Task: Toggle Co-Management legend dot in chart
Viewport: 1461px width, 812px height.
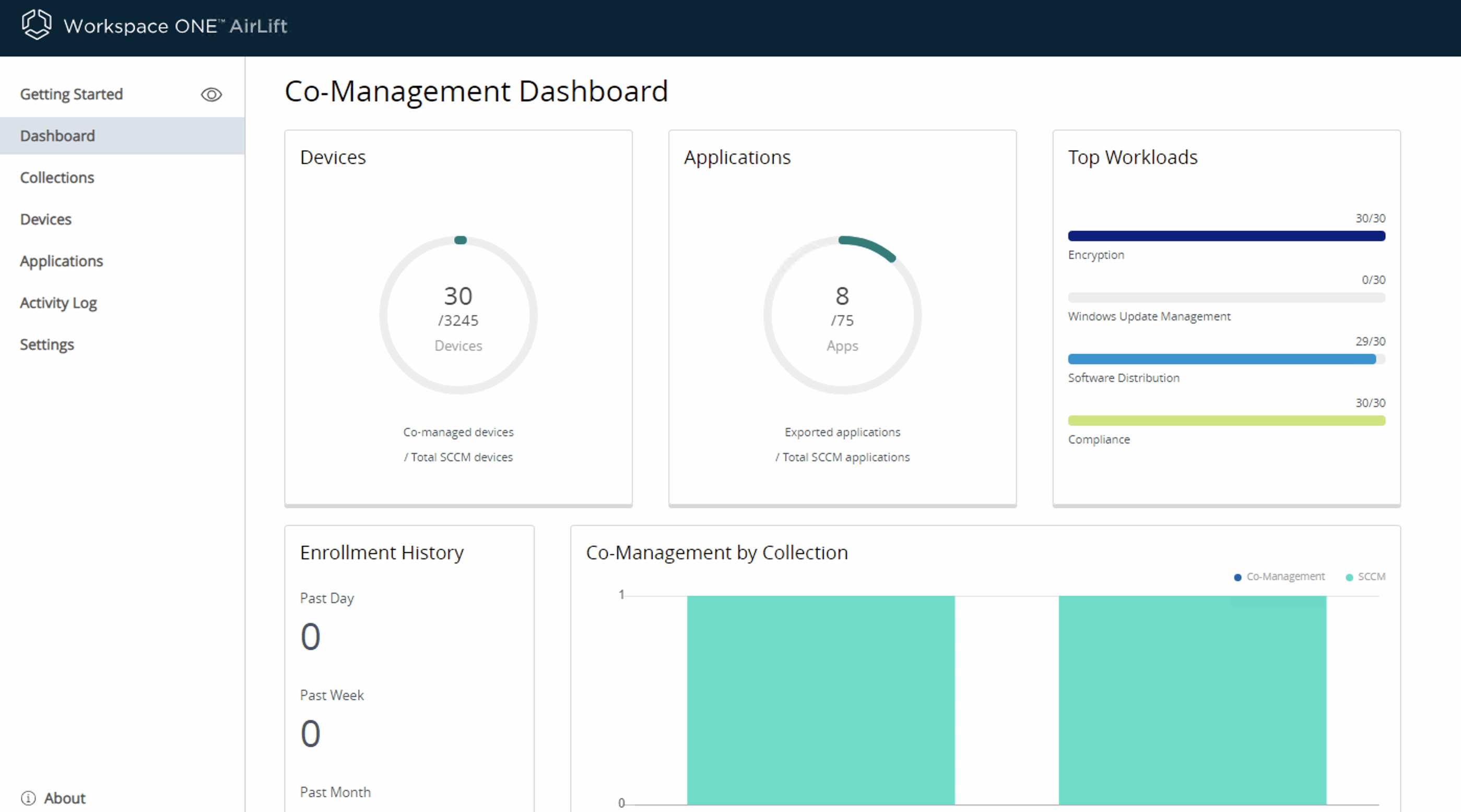Action: coord(1238,577)
